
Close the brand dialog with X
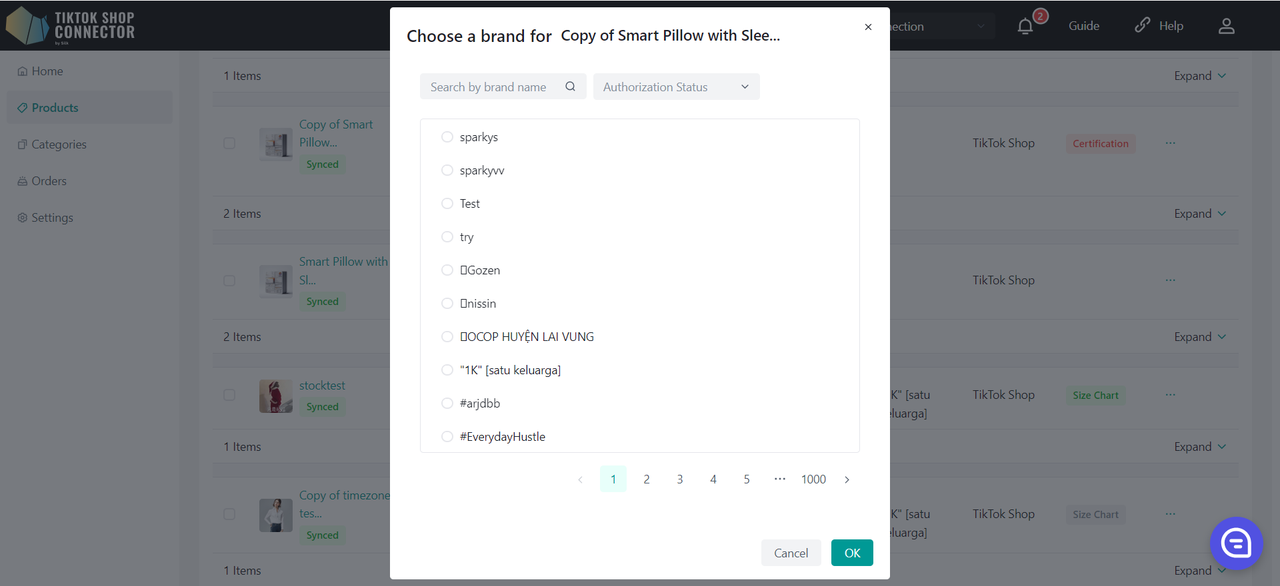(x=868, y=27)
